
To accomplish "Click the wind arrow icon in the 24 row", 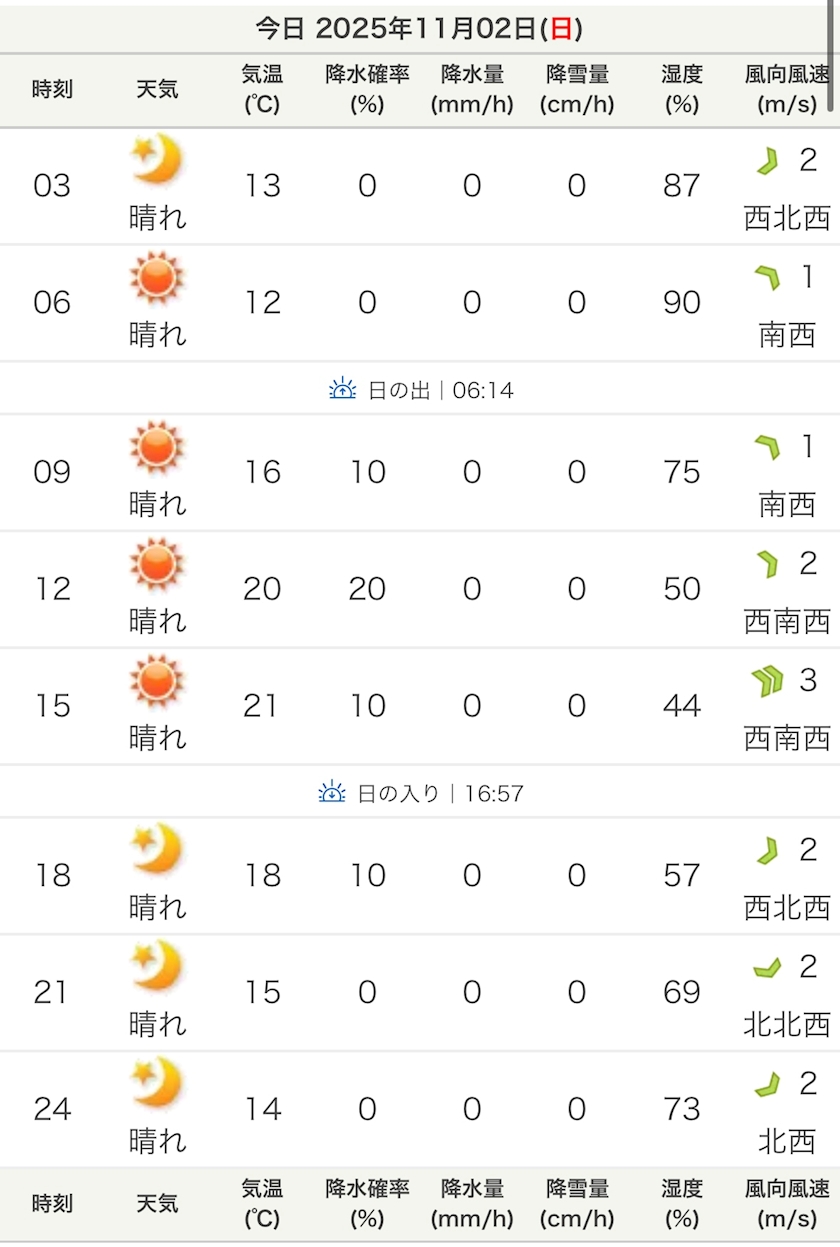I will click(x=767, y=1084).
